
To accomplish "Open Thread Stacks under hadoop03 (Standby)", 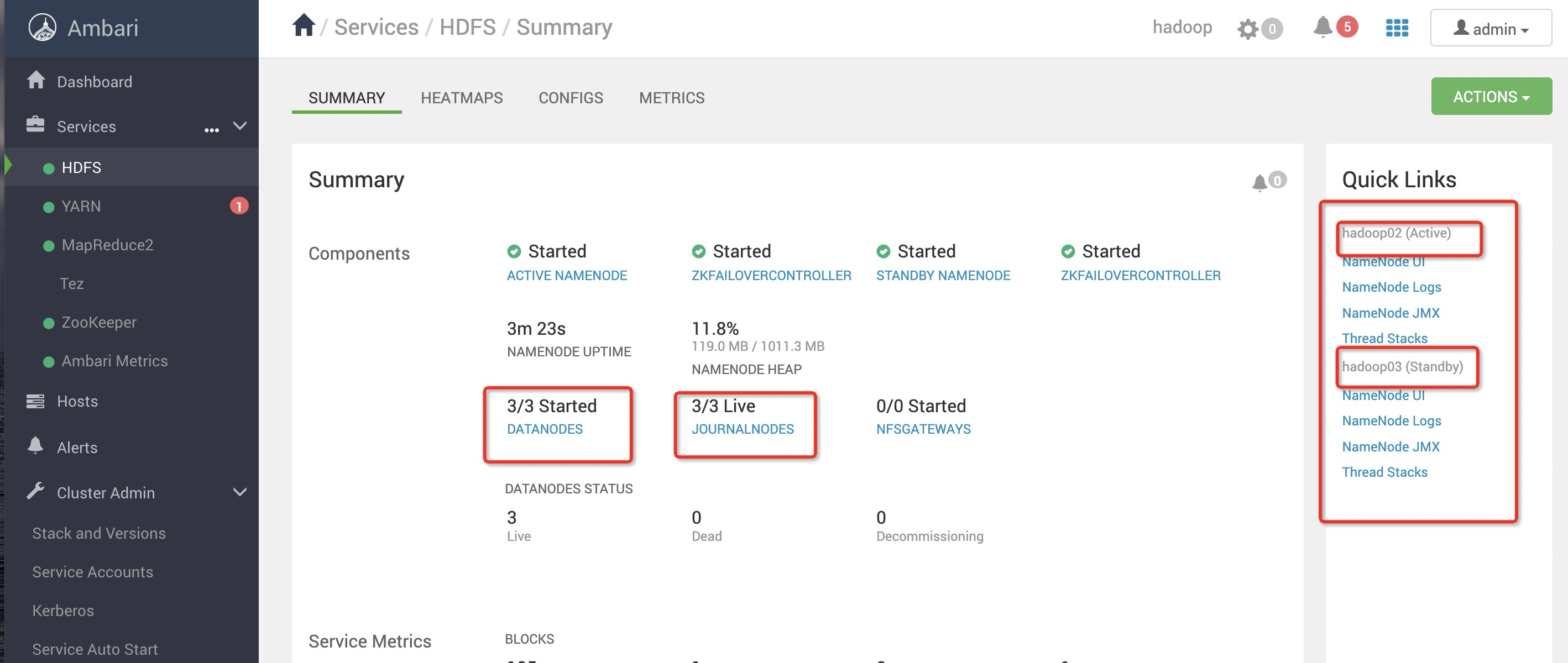I will [1384, 472].
